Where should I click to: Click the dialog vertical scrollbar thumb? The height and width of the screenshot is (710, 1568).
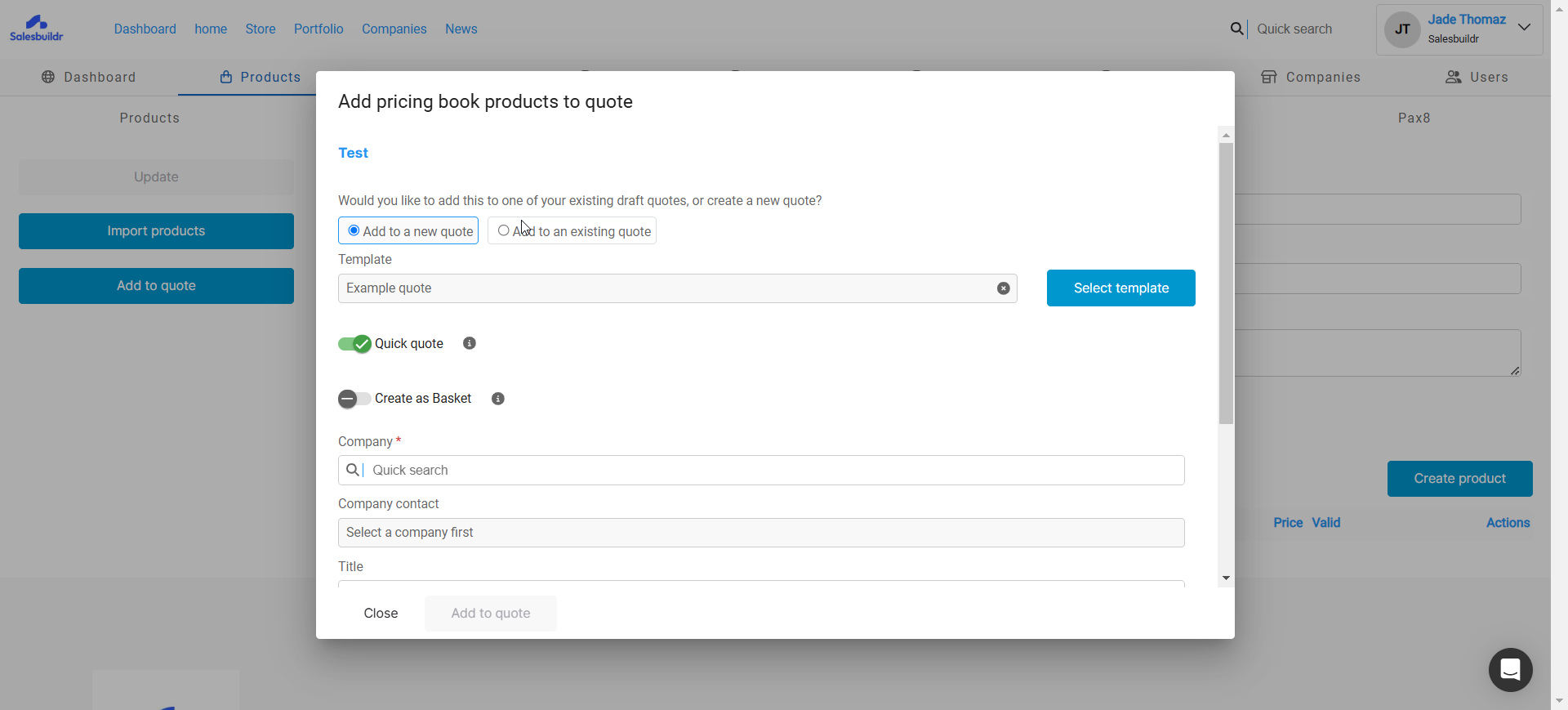point(1226,284)
